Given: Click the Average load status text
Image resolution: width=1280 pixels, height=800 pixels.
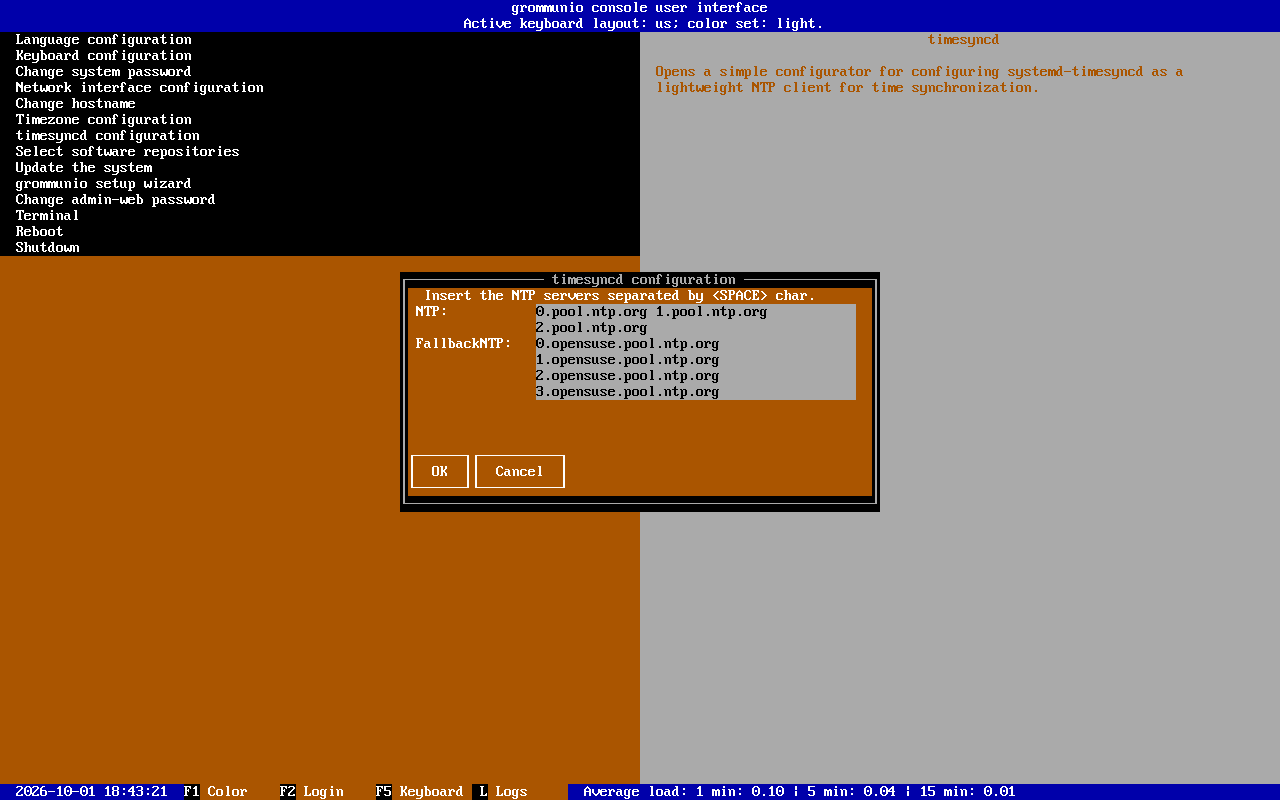Looking at the screenshot, I should coord(799,792).
